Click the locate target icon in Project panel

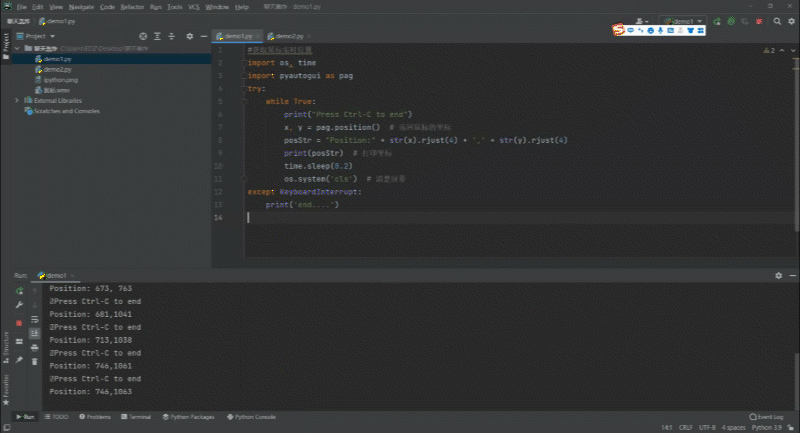tap(143, 36)
